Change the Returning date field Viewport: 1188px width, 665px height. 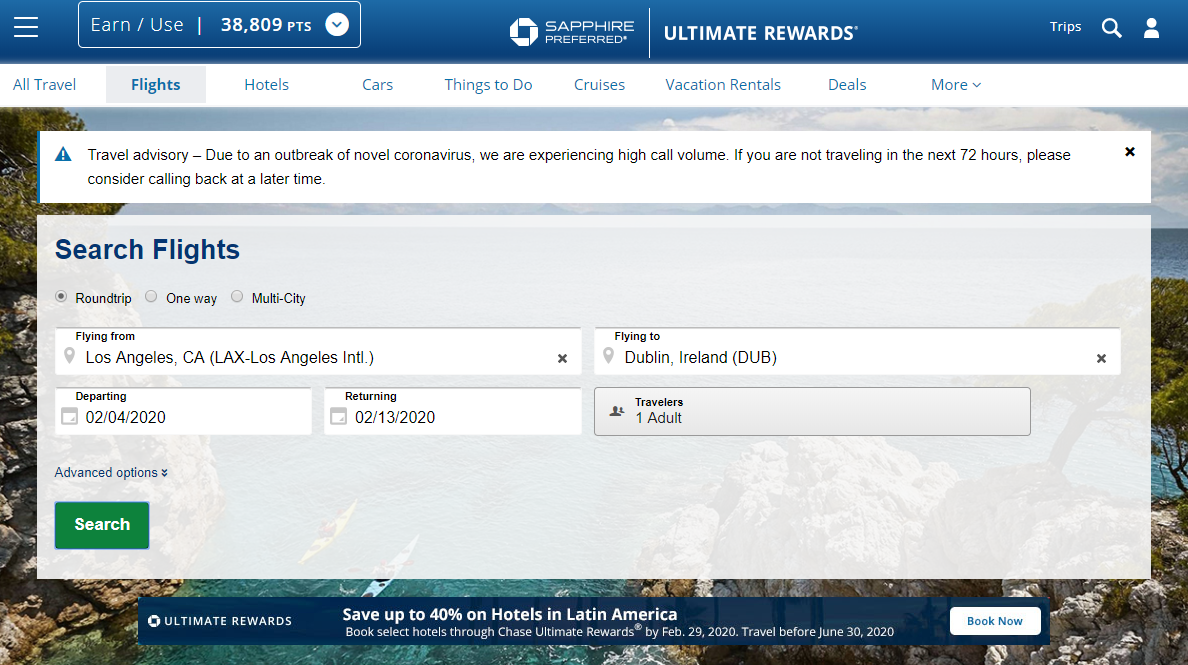[x=453, y=411]
